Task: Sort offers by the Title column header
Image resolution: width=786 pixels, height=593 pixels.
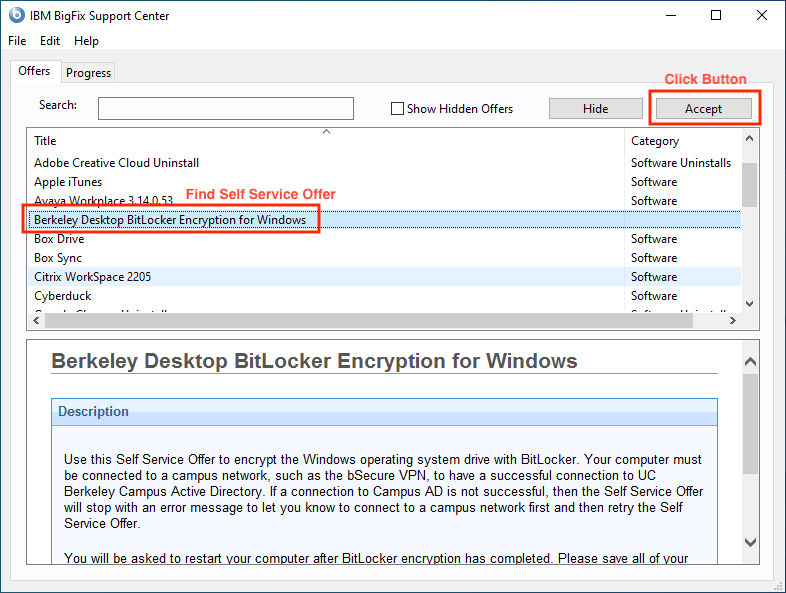Action: tap(326, 140)
